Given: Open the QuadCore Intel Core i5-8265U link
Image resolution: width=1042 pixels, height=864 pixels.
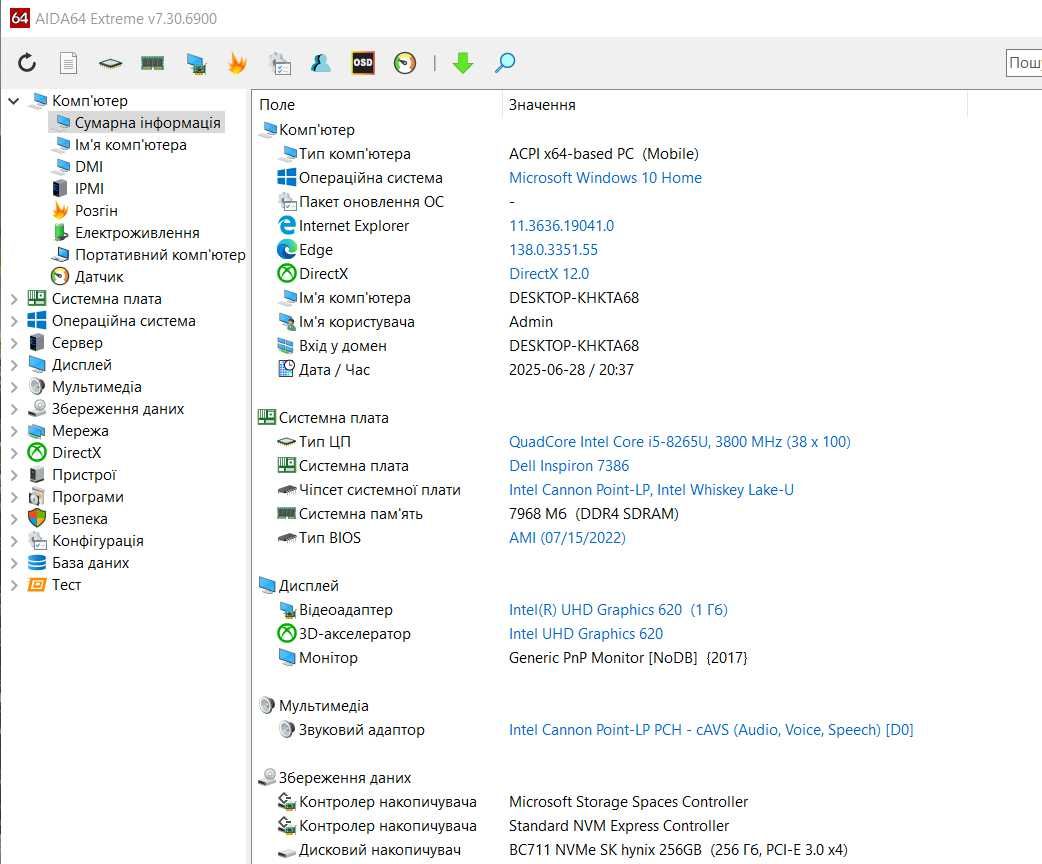Looking at the screenshot, I should [x=679, y=441].
